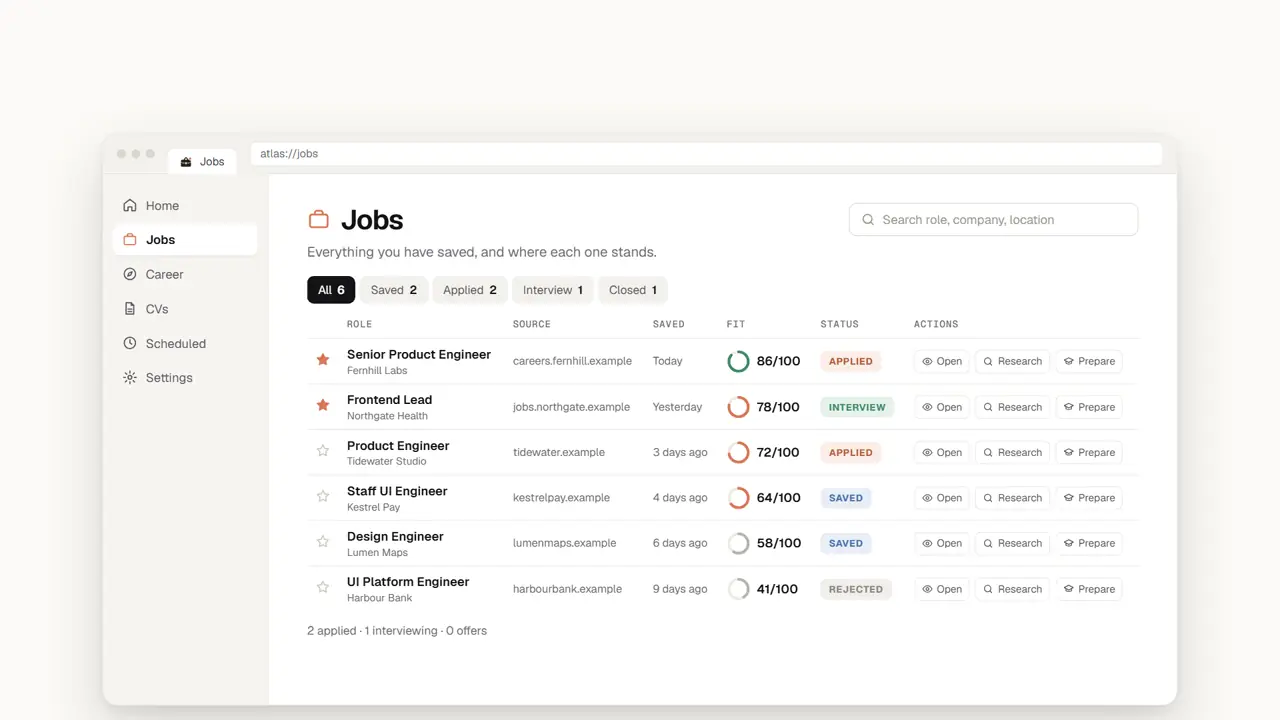Click the fit ring for Senior Product Engineer

pos(738,361)
